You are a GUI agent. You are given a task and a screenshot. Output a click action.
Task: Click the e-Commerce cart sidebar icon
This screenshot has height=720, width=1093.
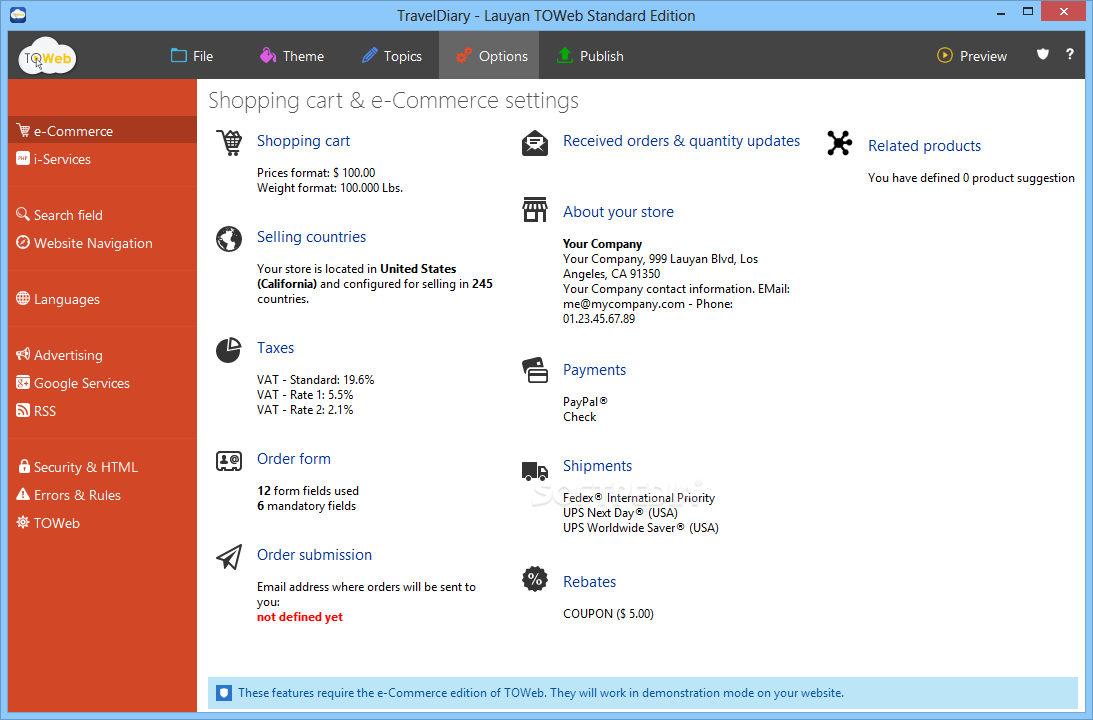click(x=23, y=130)
